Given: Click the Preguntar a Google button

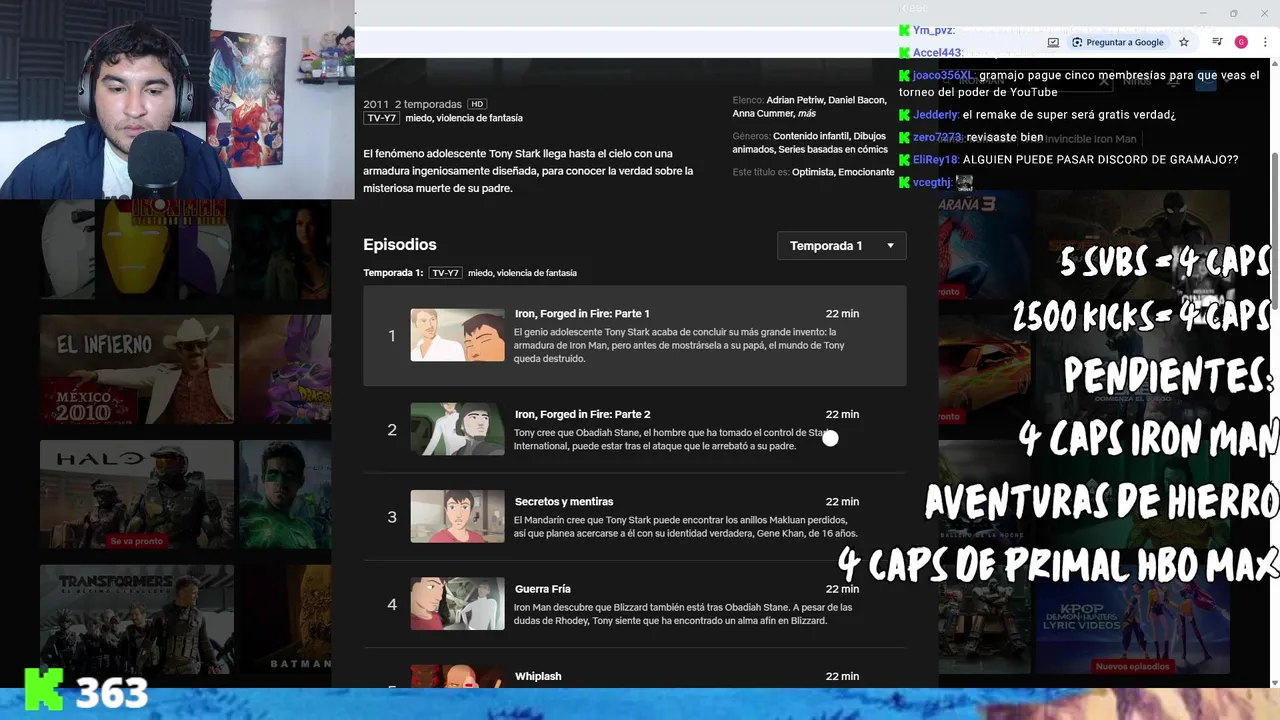Looking at the screenshot, I should pos(1118,42).
